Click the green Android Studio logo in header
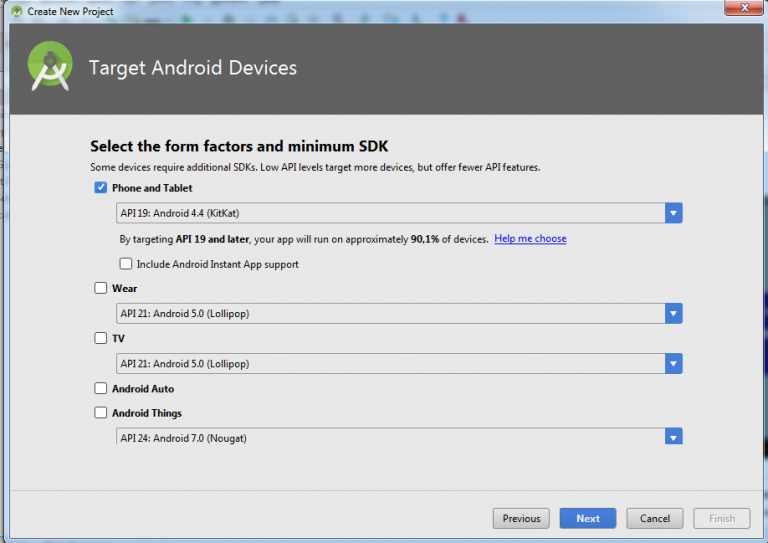Viewport: 768px width, 543px height. [49, 67]
